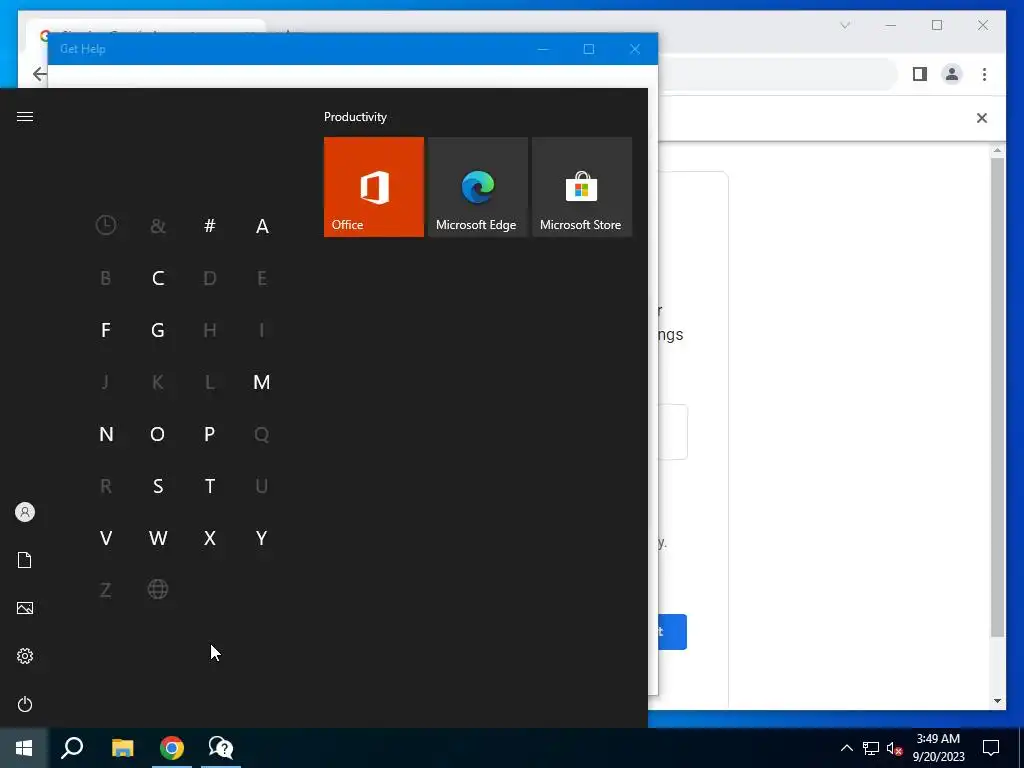Jump to letter Y apps

pos(262,538)
